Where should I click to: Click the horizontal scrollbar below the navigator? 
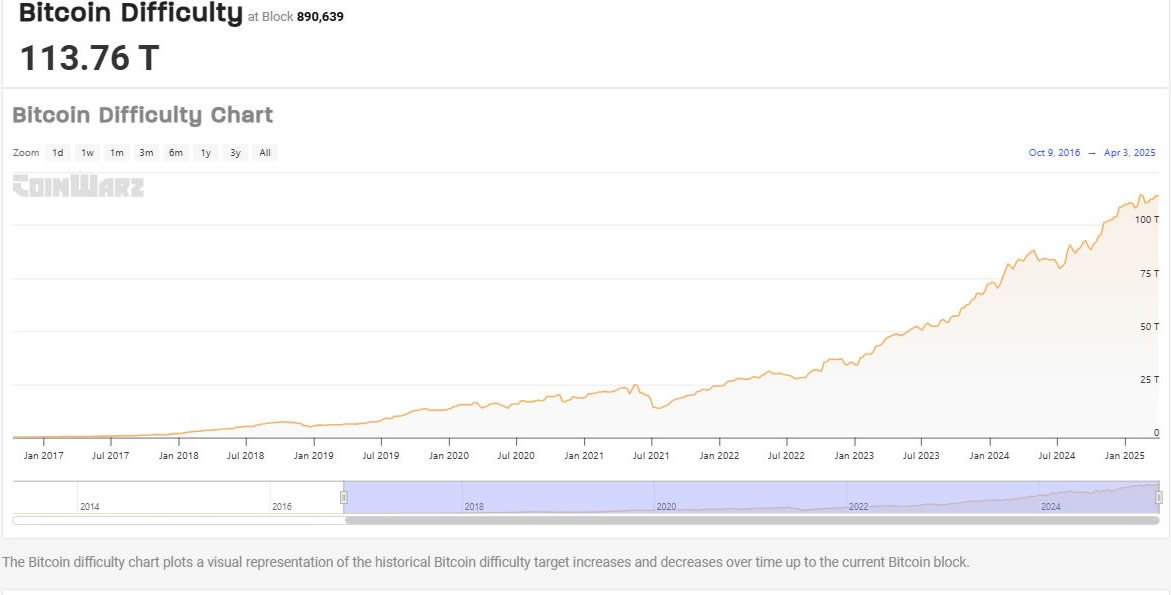point(750,520)
